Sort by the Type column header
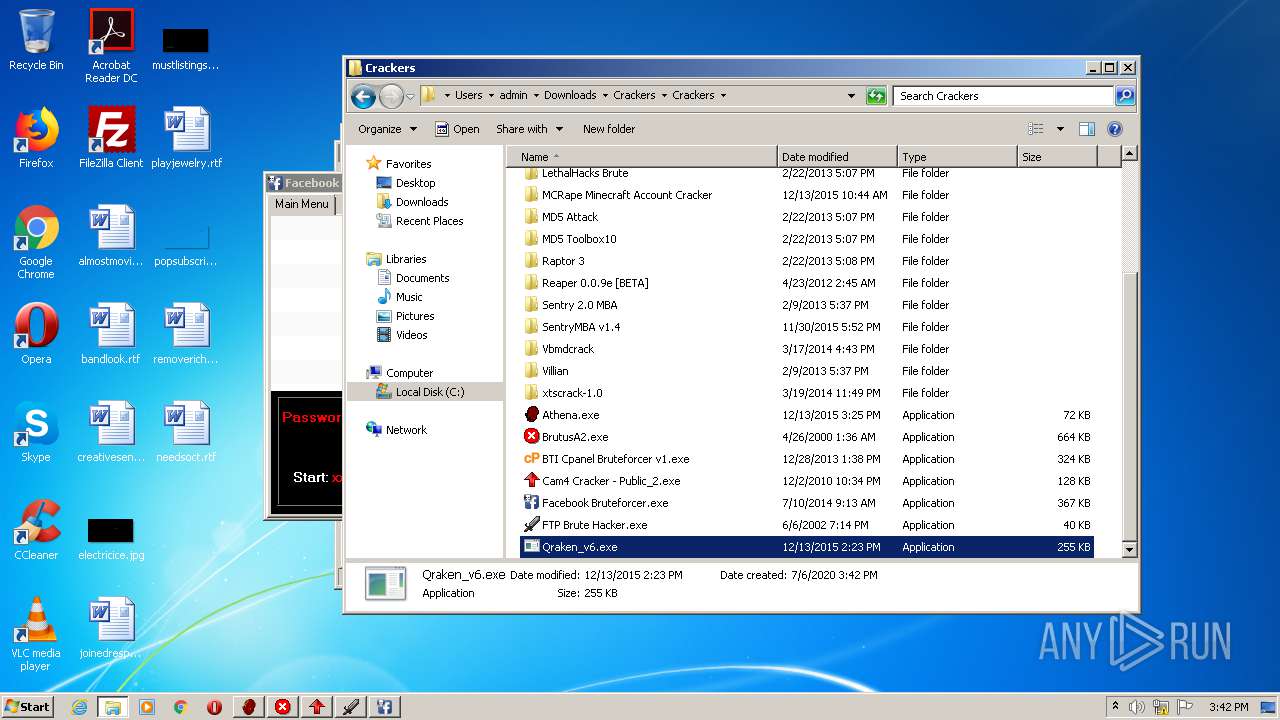Image resolution: width=1280 pixels, height=720 pixels. [x=957, y=157]
